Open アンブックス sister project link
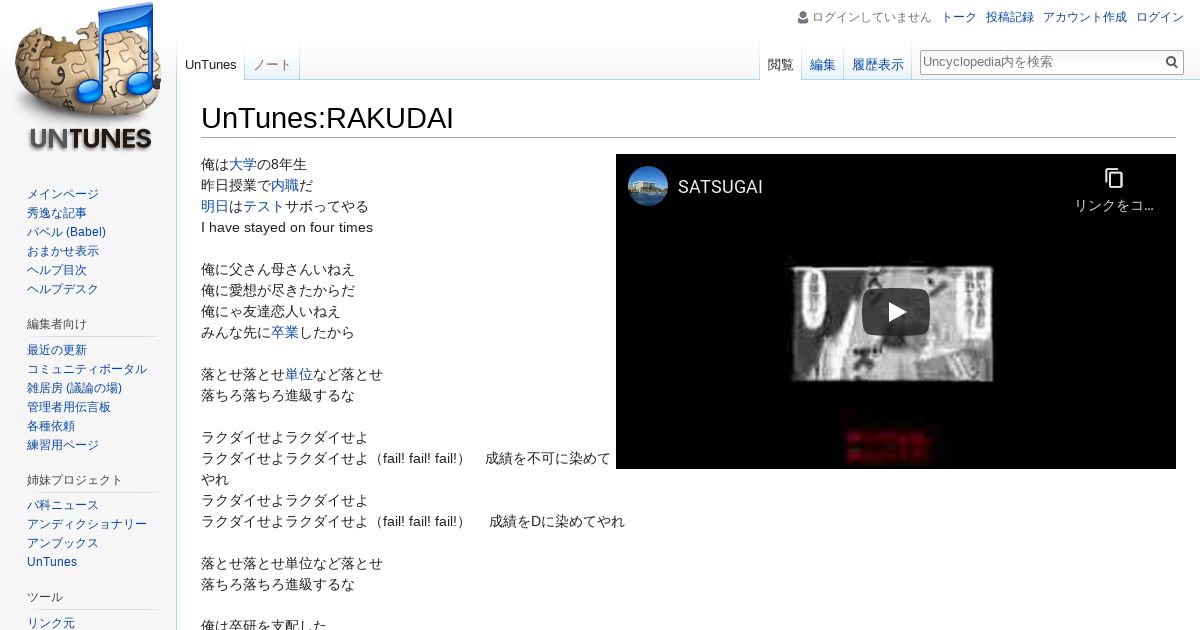This screenshot has height=630, width=1200. (x=63, y=543)
